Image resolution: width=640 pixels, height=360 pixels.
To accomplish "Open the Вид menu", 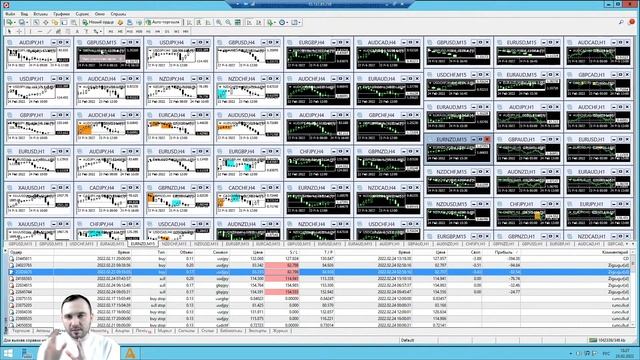I will pyautogui.click(x=24, y=14).
